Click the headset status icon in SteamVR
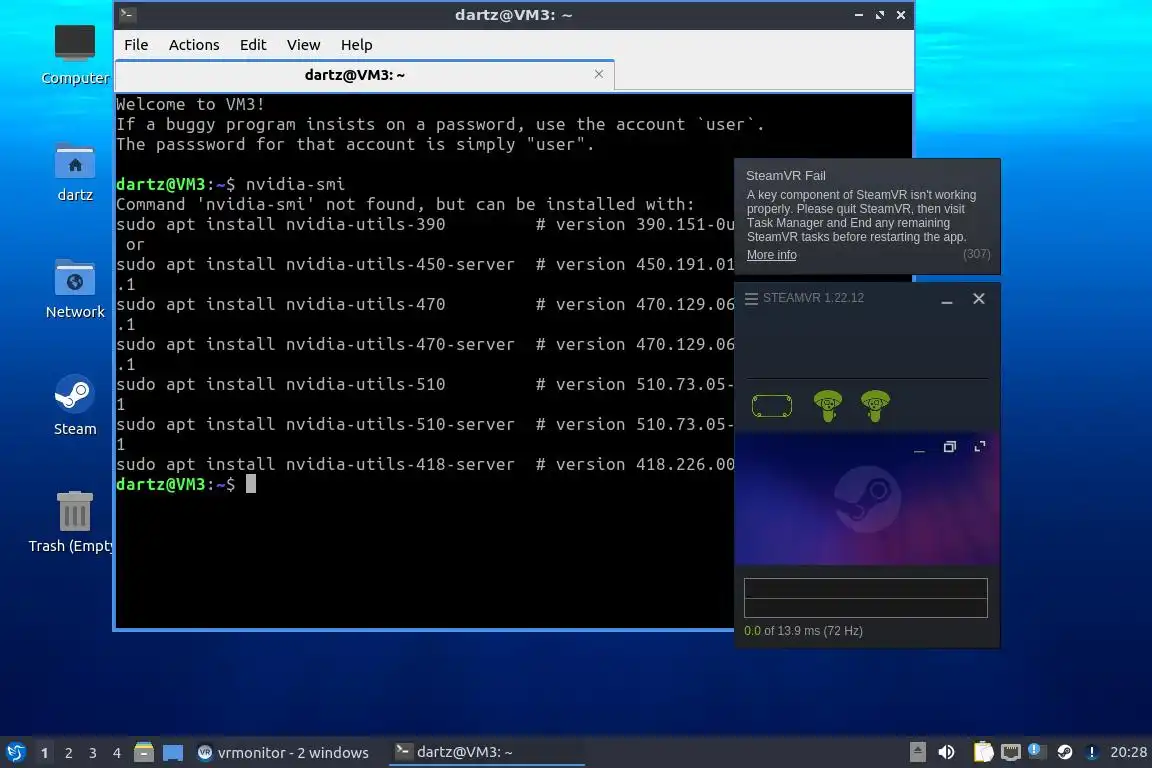 (x=771, y=406)
